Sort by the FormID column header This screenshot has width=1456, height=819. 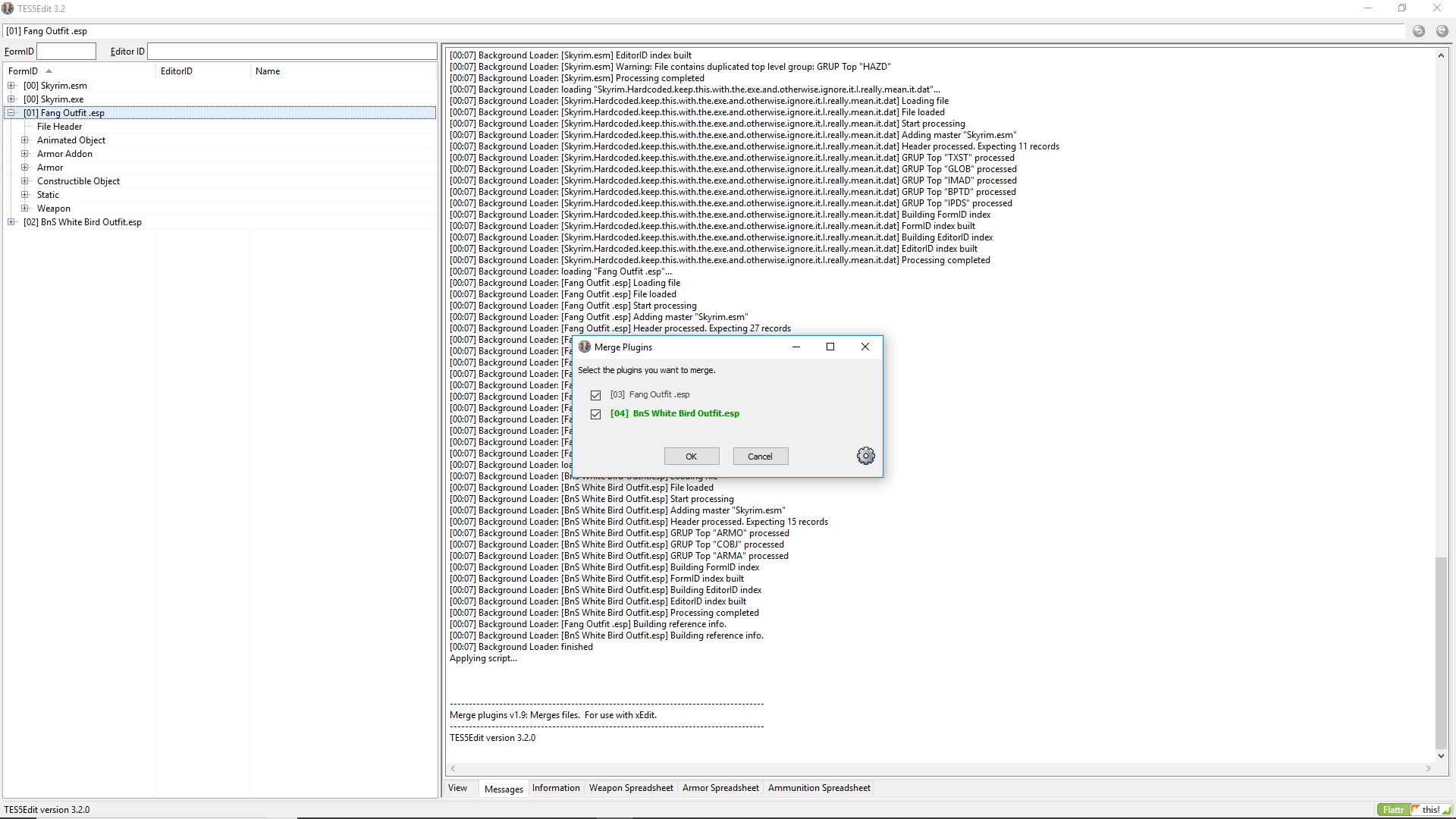click(x=80, y=71)
